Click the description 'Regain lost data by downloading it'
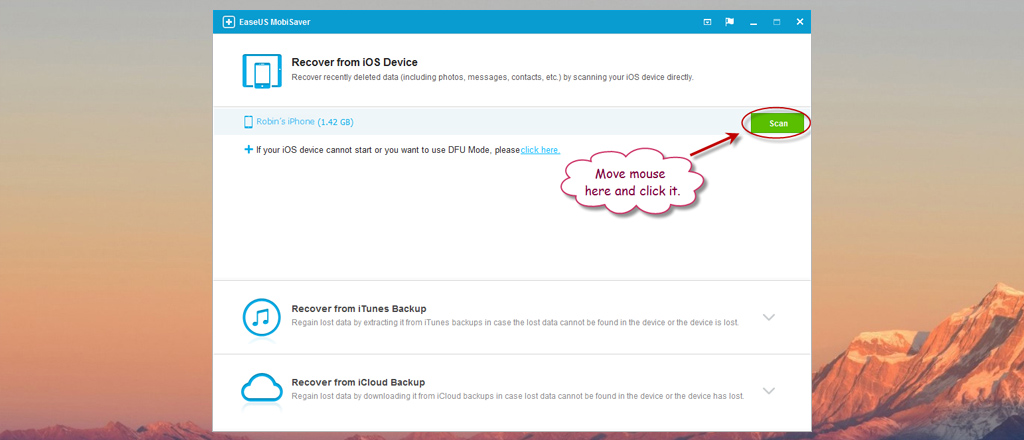 [518, 396]
